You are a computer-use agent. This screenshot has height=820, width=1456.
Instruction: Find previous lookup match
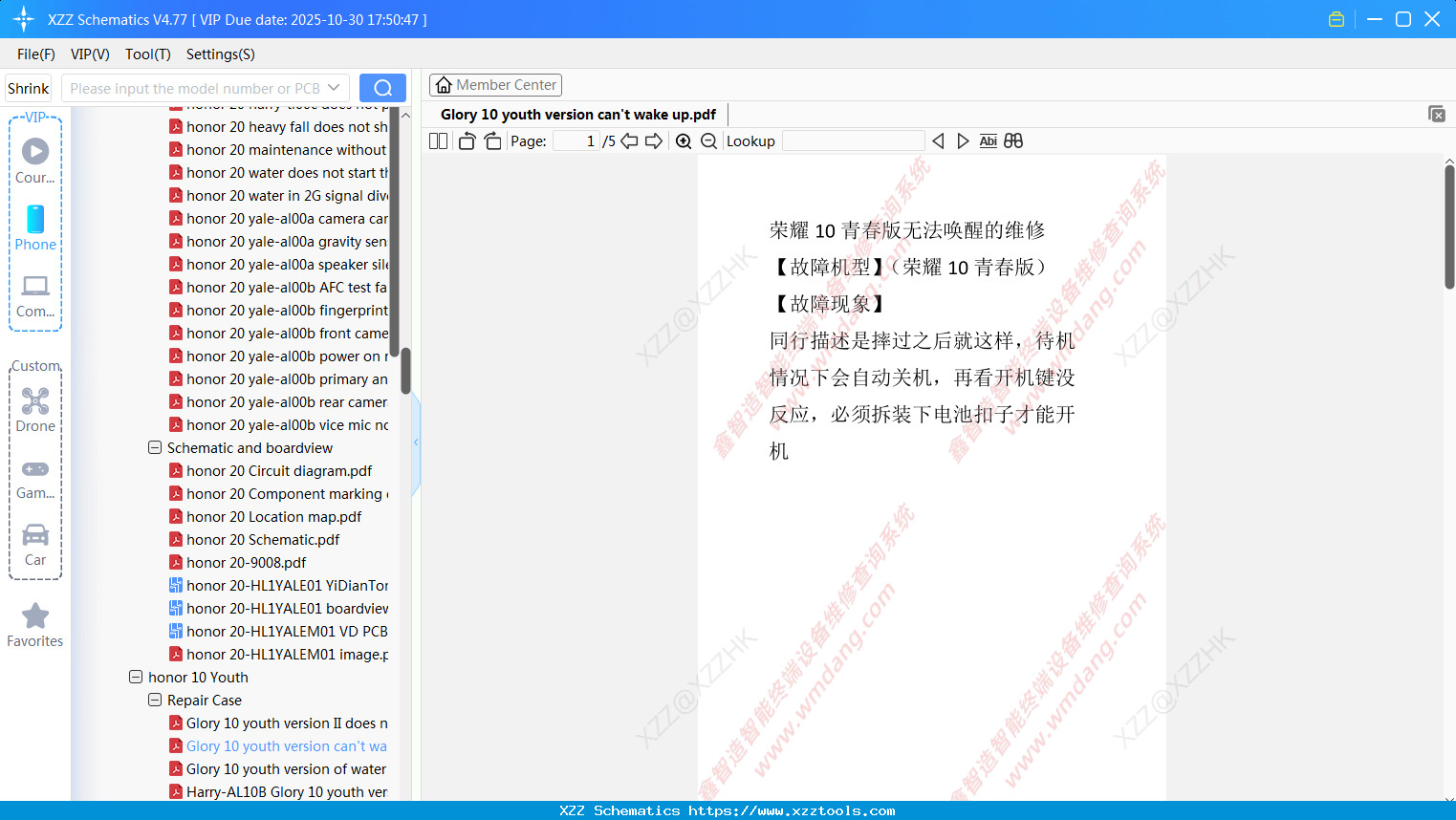coord(938,140)
